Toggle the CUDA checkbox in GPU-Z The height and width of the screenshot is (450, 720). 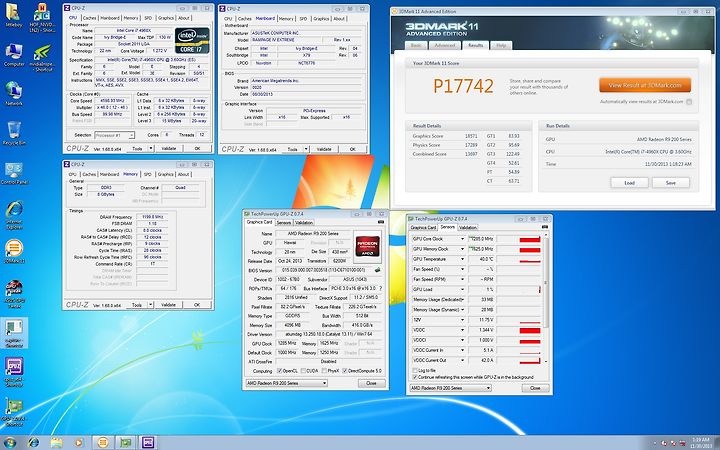click(x=303, y=371)
